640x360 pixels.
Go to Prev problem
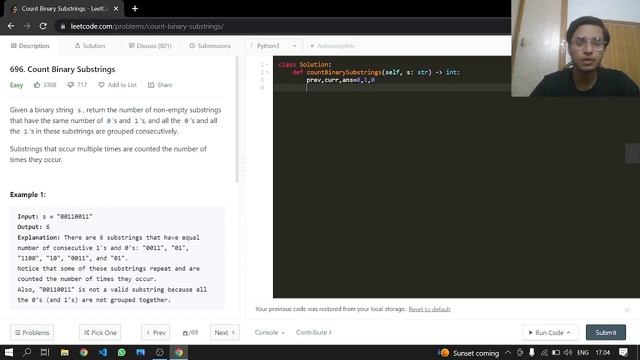point(156,333)
